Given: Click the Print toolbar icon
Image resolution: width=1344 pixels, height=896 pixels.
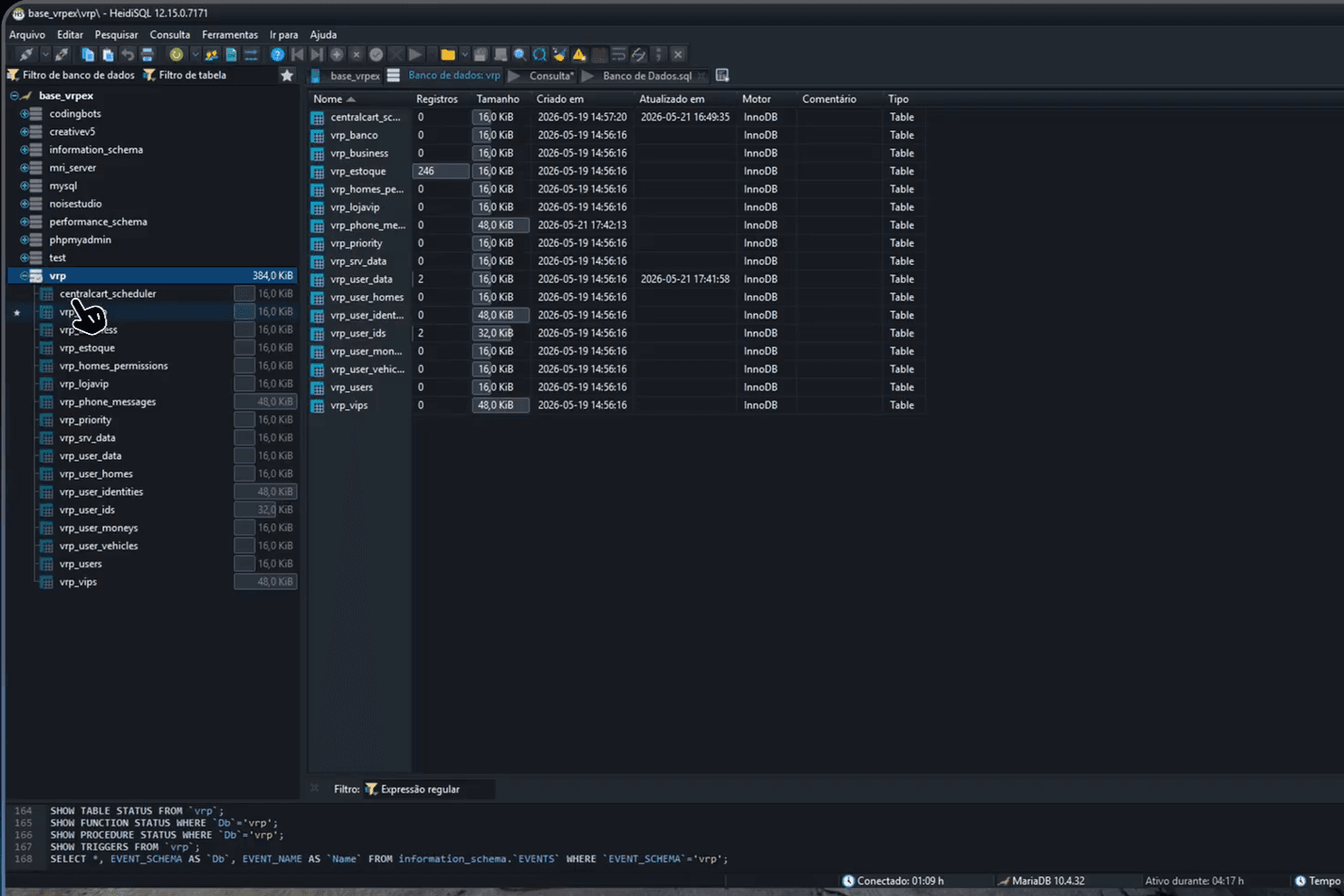Looking at the screenshot, I should click(148, 54).
